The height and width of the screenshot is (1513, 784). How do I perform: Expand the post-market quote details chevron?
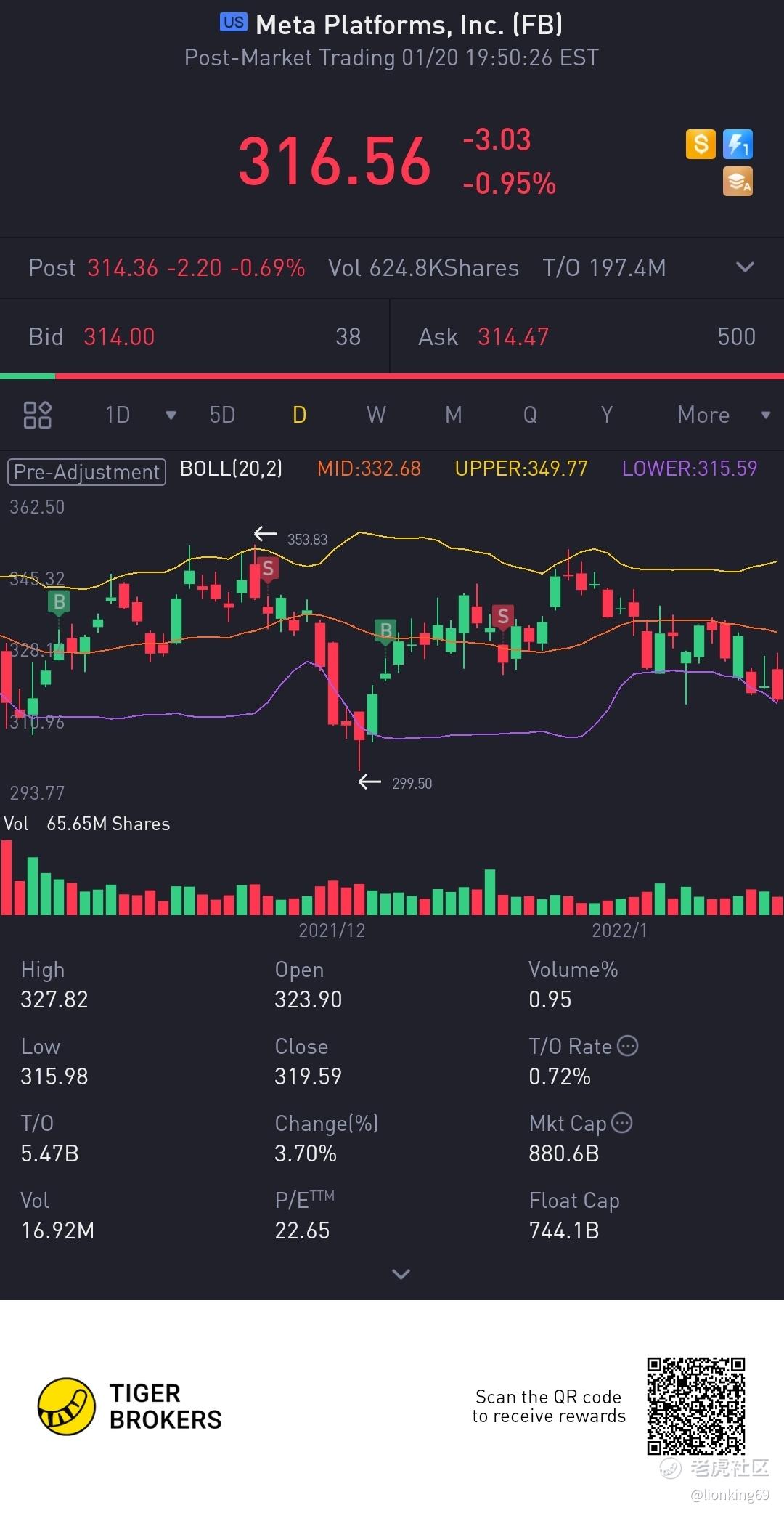coord(745,267)
